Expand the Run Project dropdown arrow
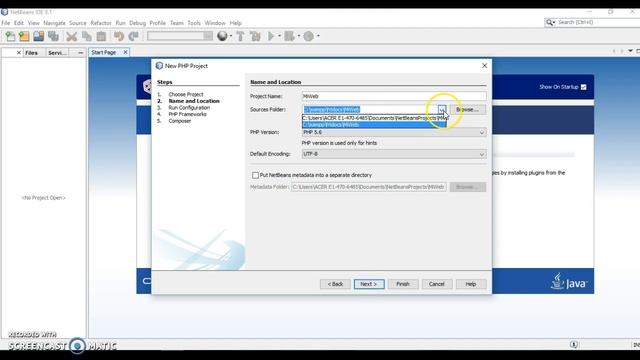This screenshot has width=640, height=360. click(x=280, y=36)
